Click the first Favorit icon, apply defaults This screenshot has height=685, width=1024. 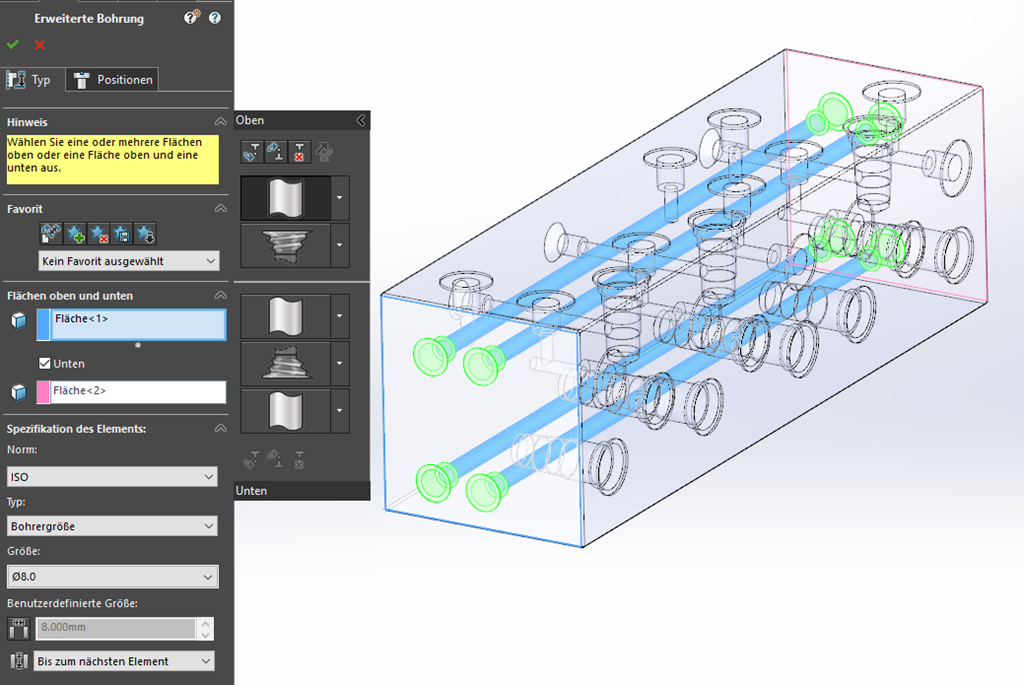pos(50,233)
